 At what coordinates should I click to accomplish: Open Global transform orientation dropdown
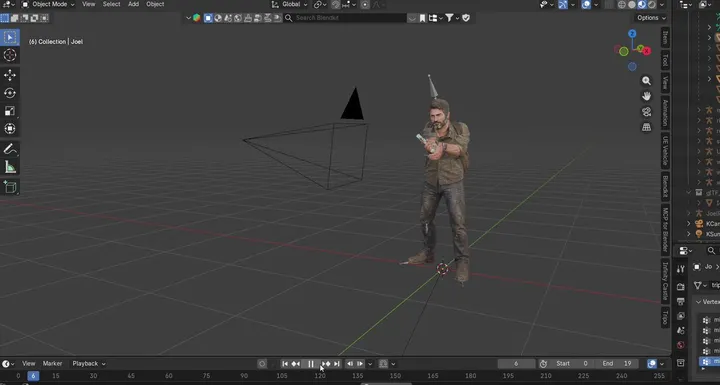tap(289, 4)
